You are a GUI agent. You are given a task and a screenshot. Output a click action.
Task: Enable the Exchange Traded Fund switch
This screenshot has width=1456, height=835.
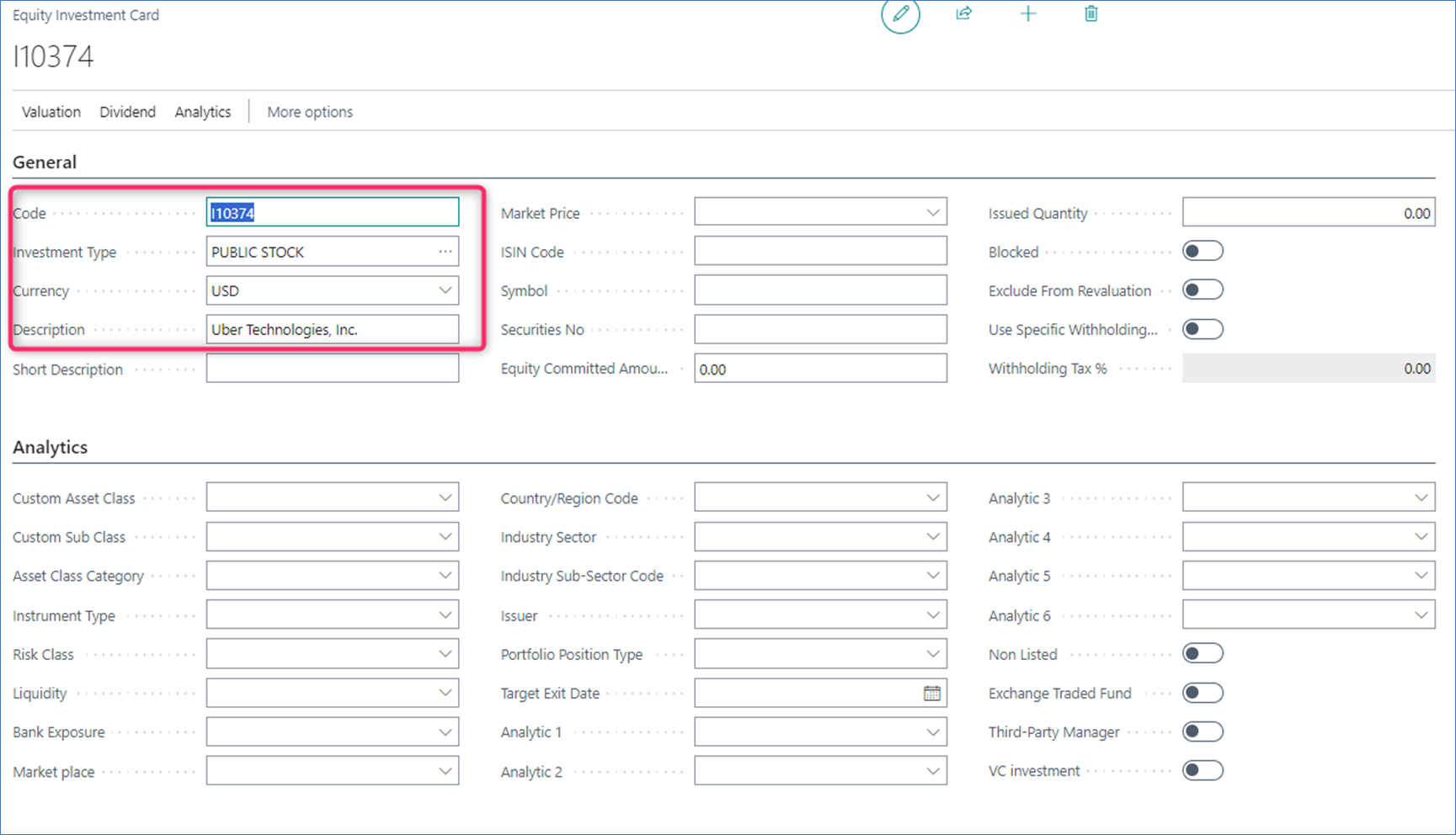click(x=1203, y=693)
